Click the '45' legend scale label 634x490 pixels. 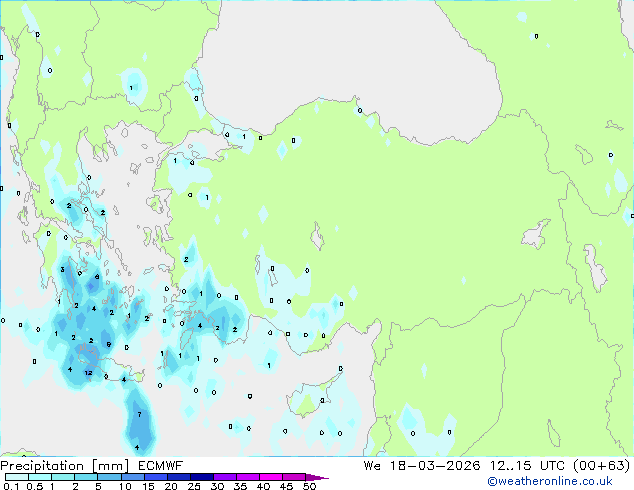point(286,486)
